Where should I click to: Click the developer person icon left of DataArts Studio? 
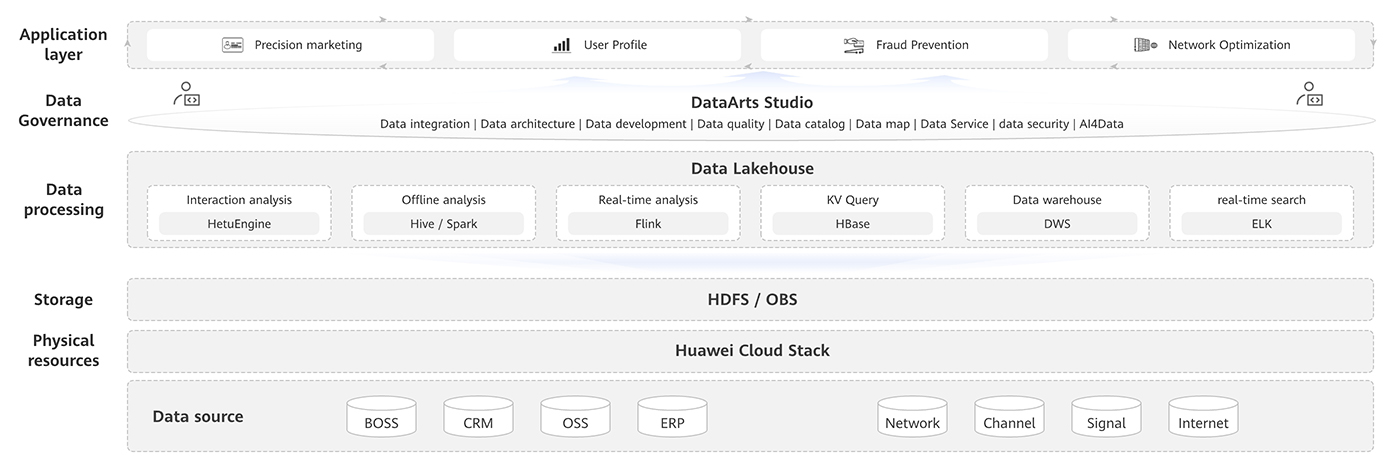pos(187,94)
